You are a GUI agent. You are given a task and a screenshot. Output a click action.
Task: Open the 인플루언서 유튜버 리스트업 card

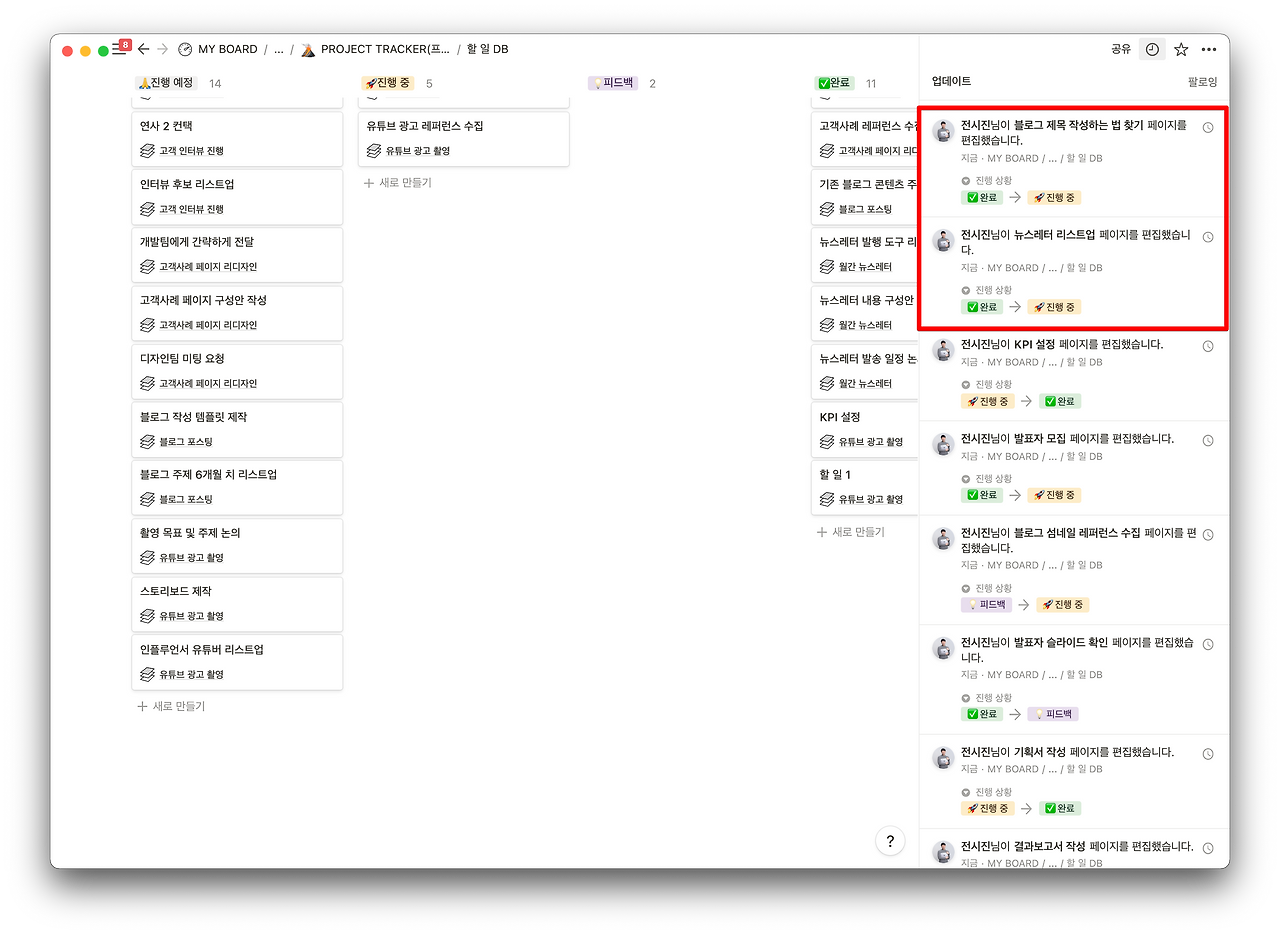(237, 662)
